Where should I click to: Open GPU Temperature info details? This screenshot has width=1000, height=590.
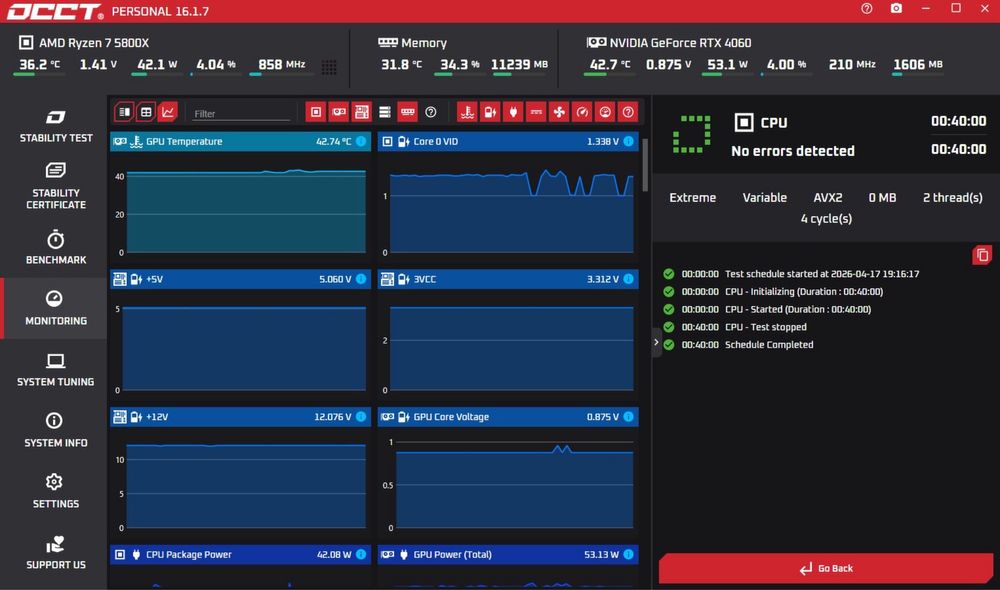coord(361,142)
